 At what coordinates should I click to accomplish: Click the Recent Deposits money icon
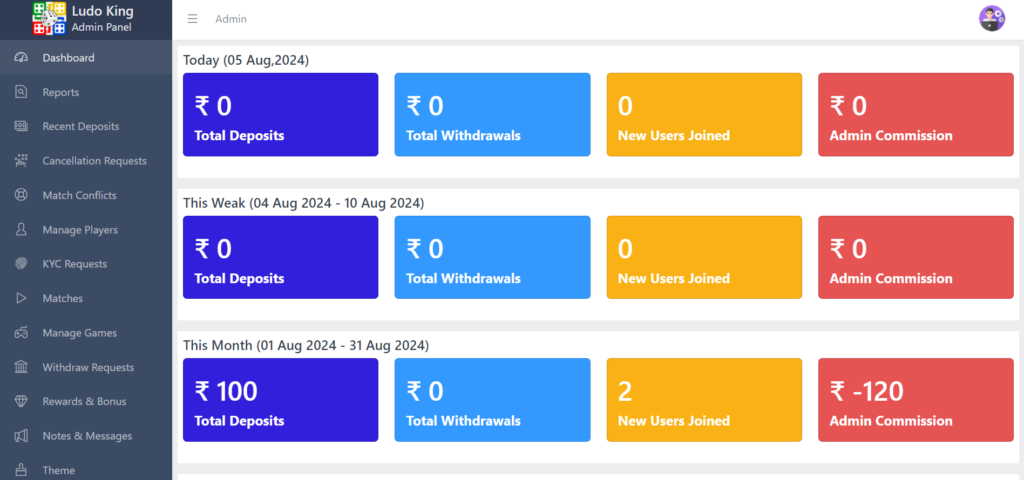click(21, 126)
